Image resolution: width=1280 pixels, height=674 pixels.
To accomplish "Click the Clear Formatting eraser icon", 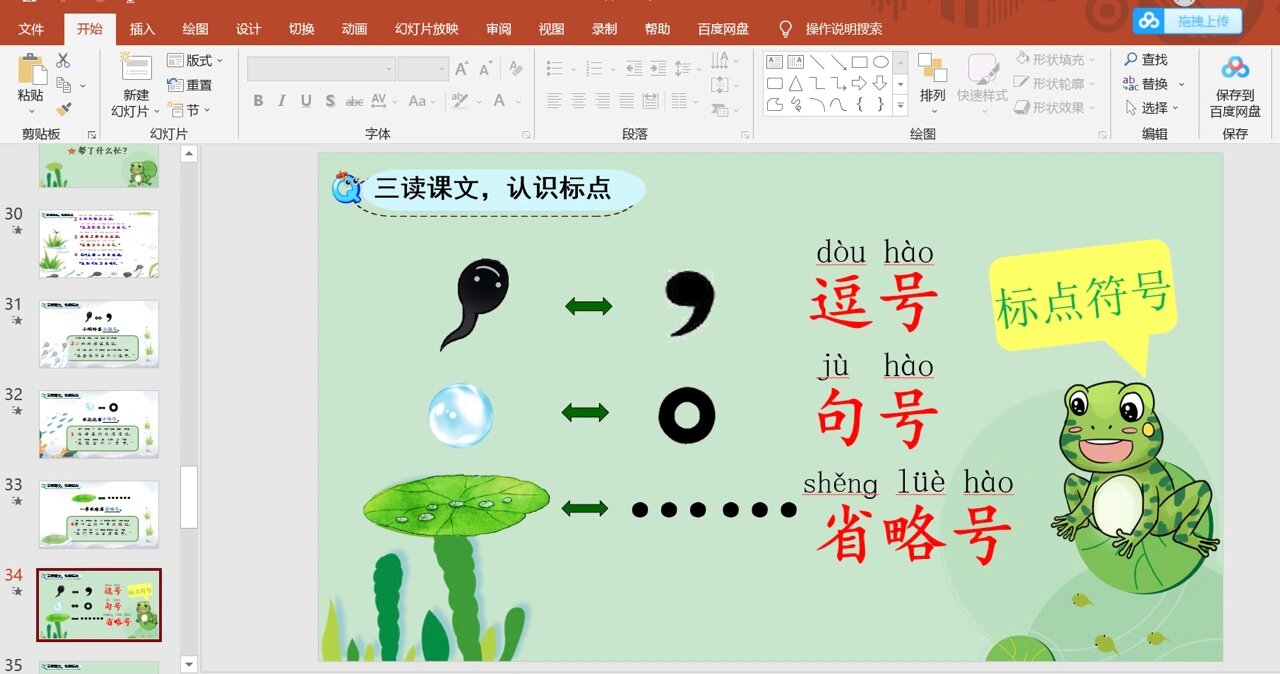I will click(515, 69).
